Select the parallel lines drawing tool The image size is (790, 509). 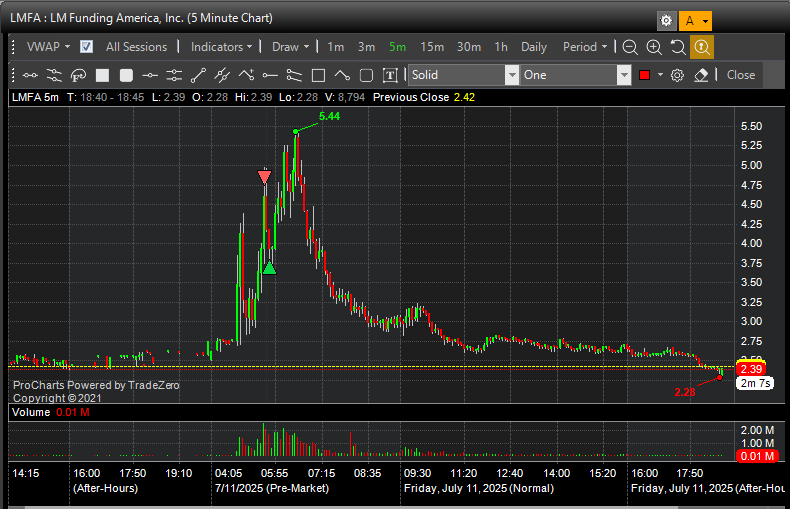pyautogui.click(x=54, y=75)
